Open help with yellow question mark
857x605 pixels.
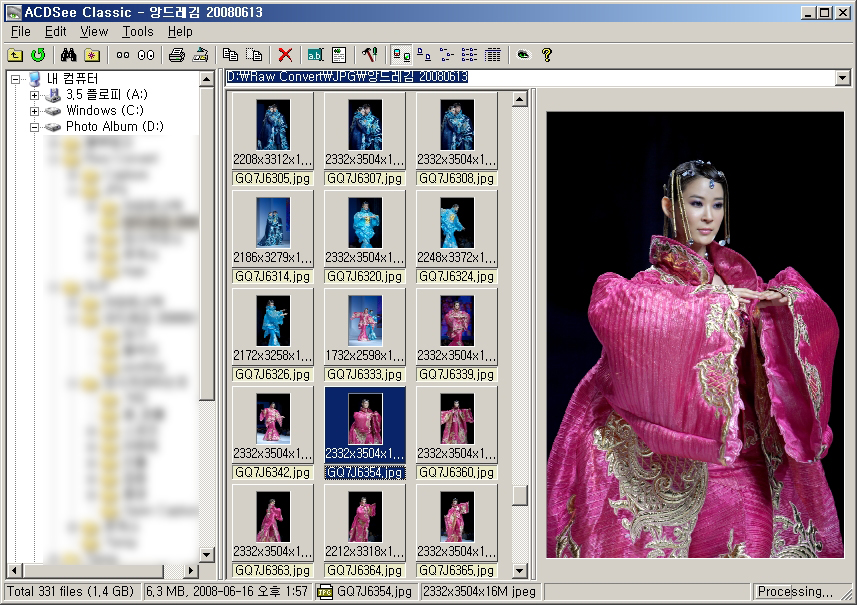pyautogui.click(x=547, y=55)
